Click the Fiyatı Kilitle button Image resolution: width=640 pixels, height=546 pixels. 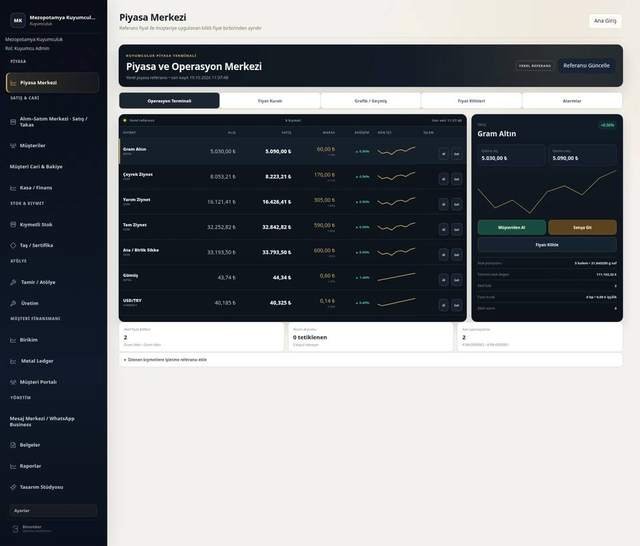click(x=547, y=245)
